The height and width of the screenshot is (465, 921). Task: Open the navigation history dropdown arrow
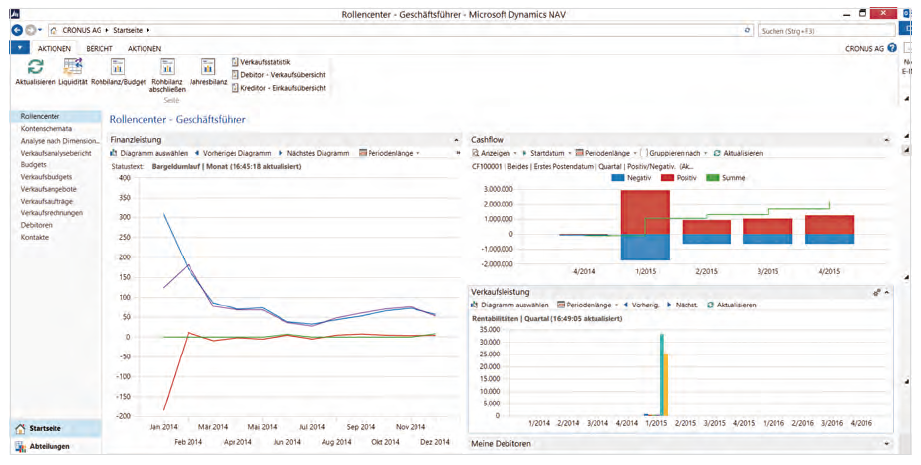pos(40,31)
